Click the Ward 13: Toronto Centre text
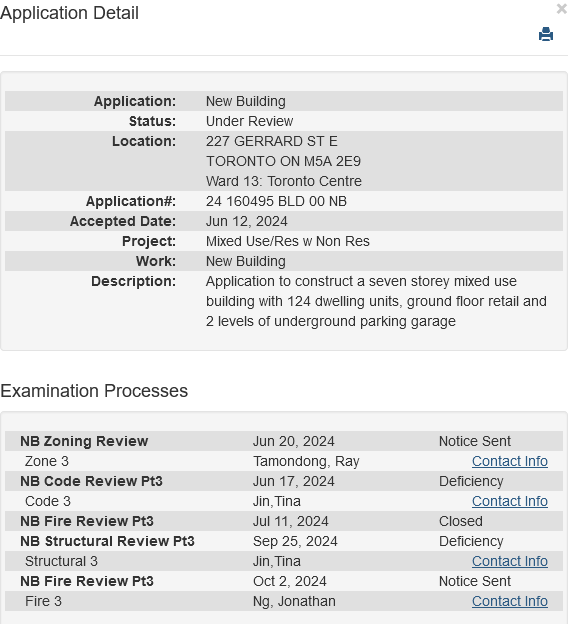Image resolution: width=568 pixels, height=624 pixels. [x=284, y=181]
